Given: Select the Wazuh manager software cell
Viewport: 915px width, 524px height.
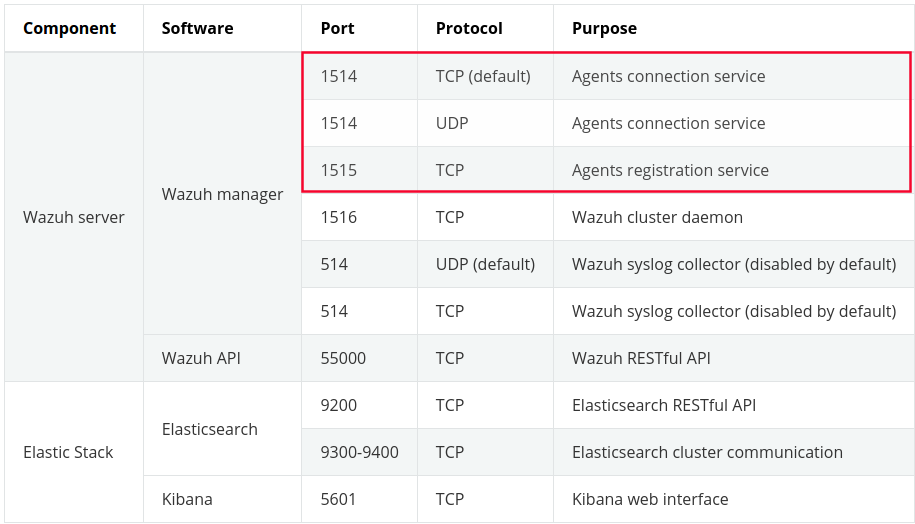Looking at the screenshot, I should (222, 194).
